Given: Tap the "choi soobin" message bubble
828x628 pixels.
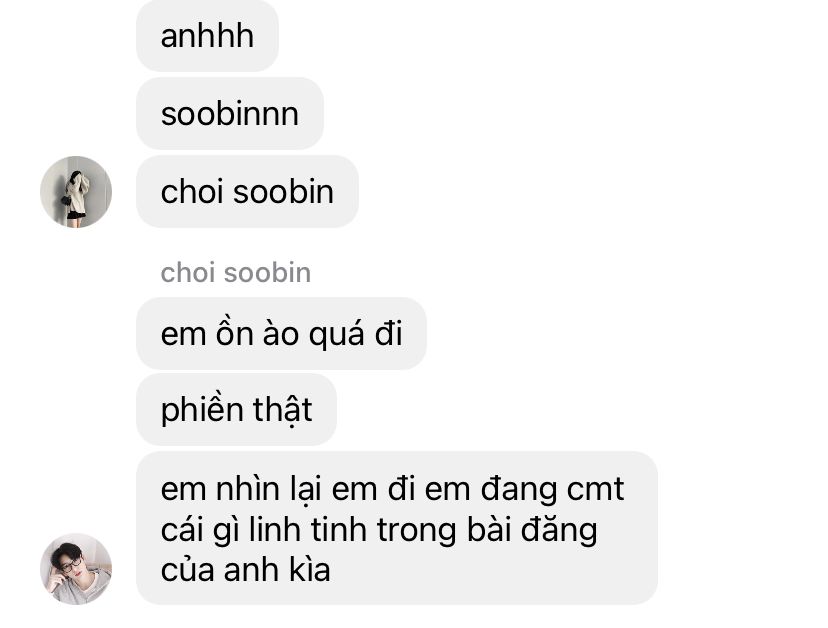Looking at the screenshot, I should coord(247,192).
